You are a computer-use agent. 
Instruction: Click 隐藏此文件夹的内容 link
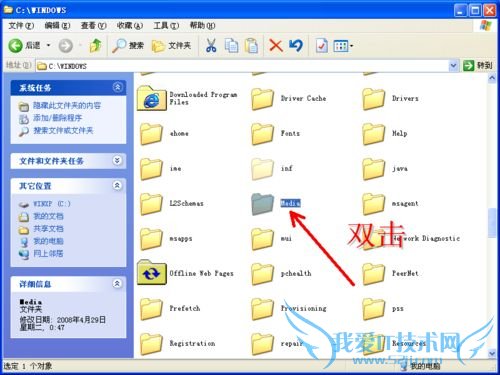click(67, 106)
